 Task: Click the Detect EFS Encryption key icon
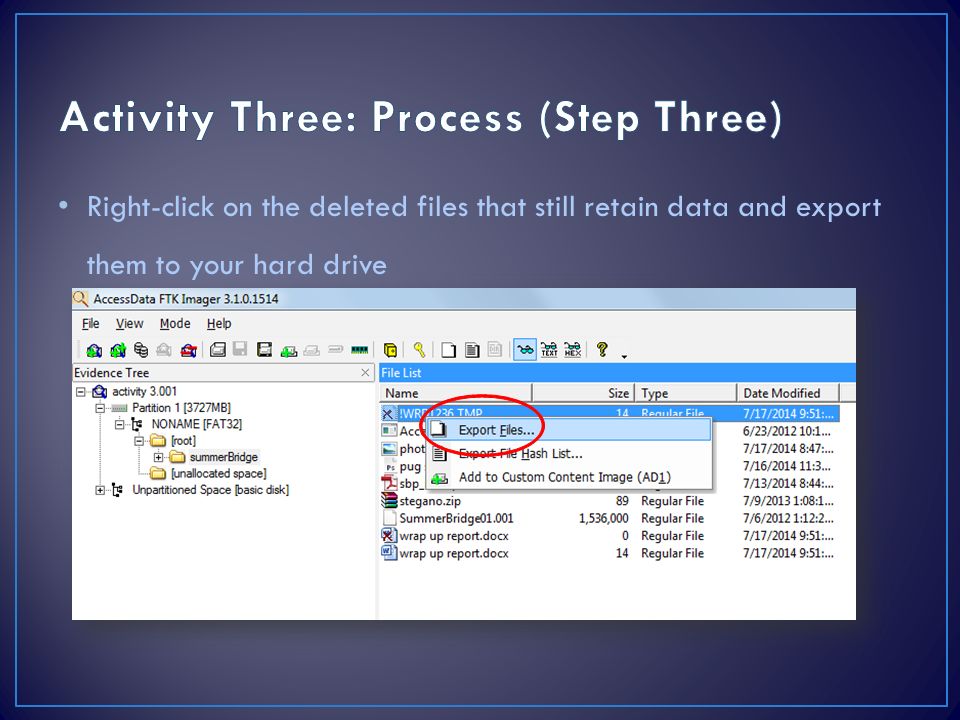[419, 350]
